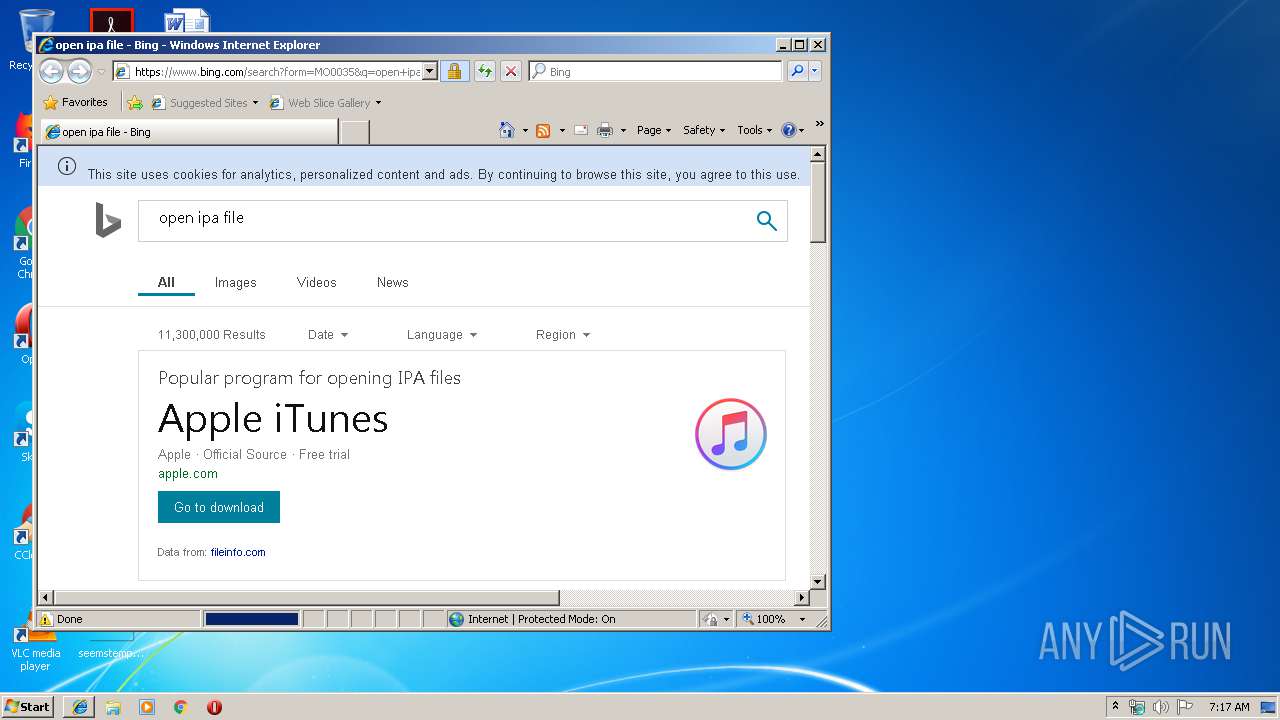1280x720 pixels.
Task: Stop loading with the red X button
Action: click(x=511, y=71)
